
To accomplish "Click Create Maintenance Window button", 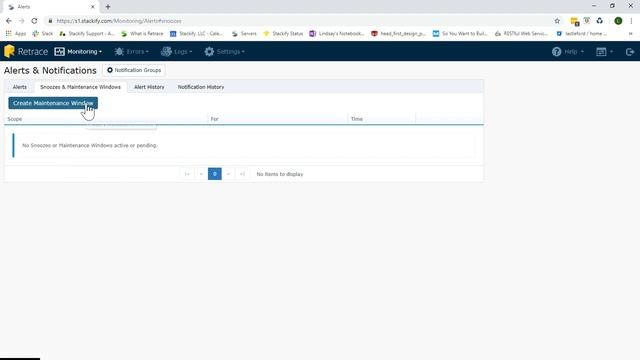I will pyautogui.click(x=53, y=103).
